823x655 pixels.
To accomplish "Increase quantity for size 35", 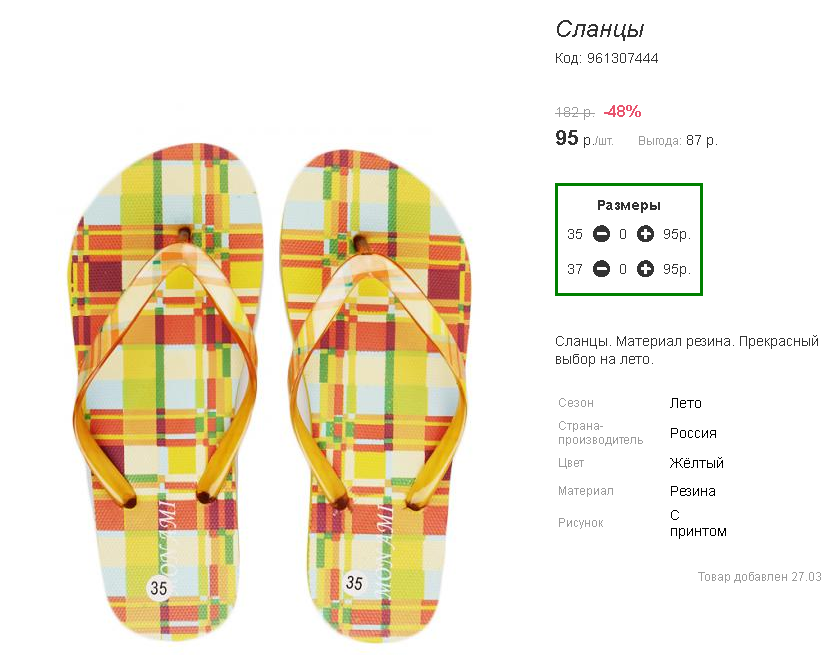I will point(645,234).
